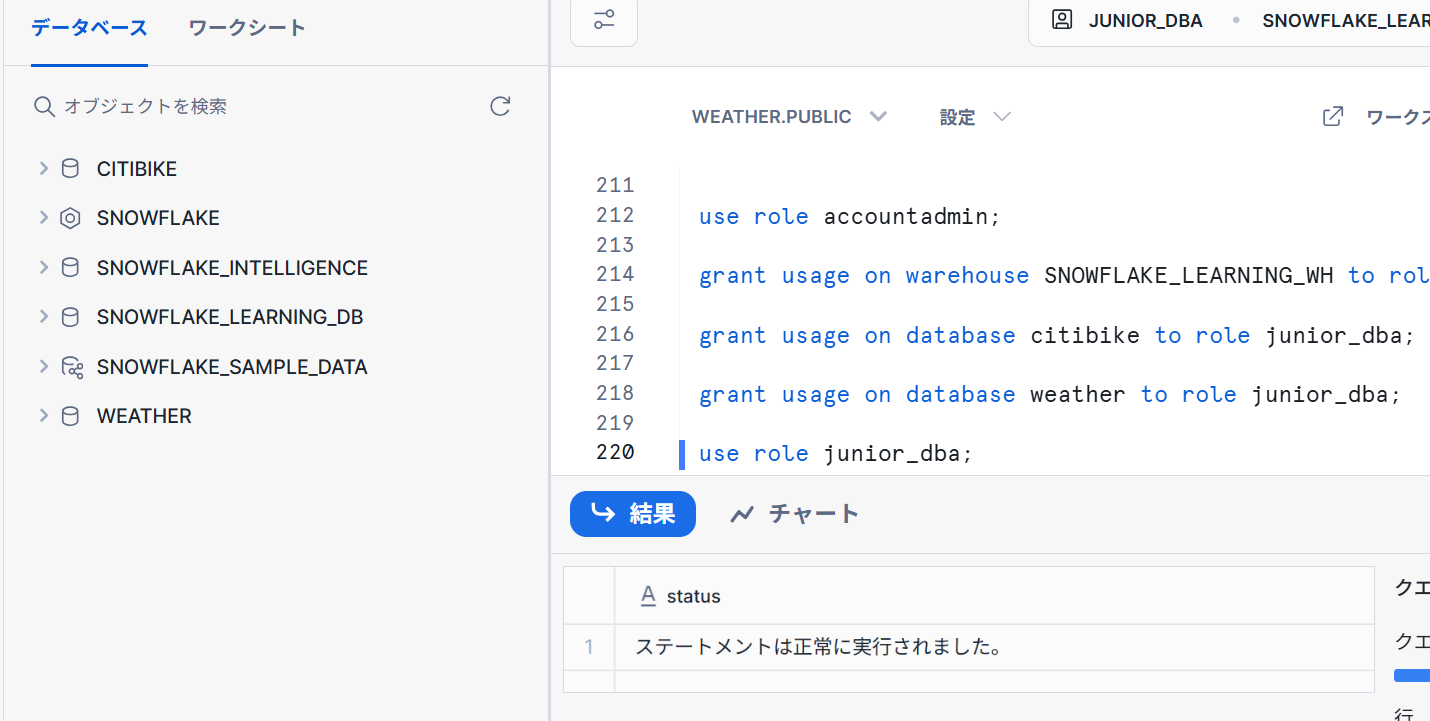This screenshot has height=721, width=1430.
Task: Click the status column header
Action: [994, 596]
